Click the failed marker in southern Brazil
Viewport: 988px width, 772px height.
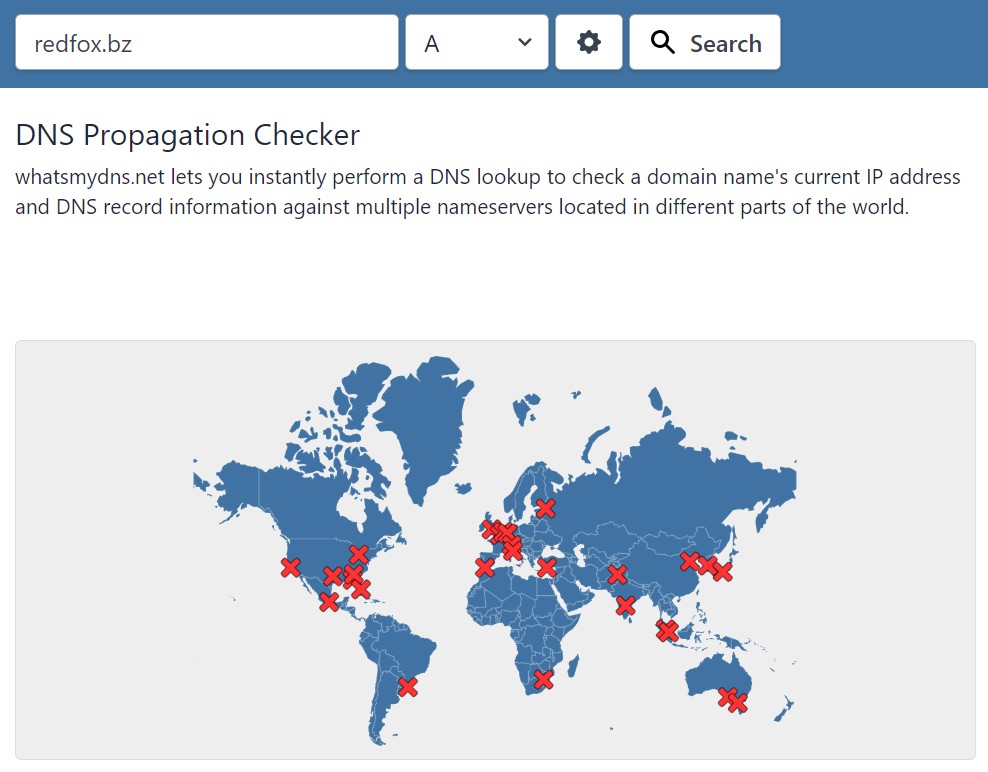(408, 686)
